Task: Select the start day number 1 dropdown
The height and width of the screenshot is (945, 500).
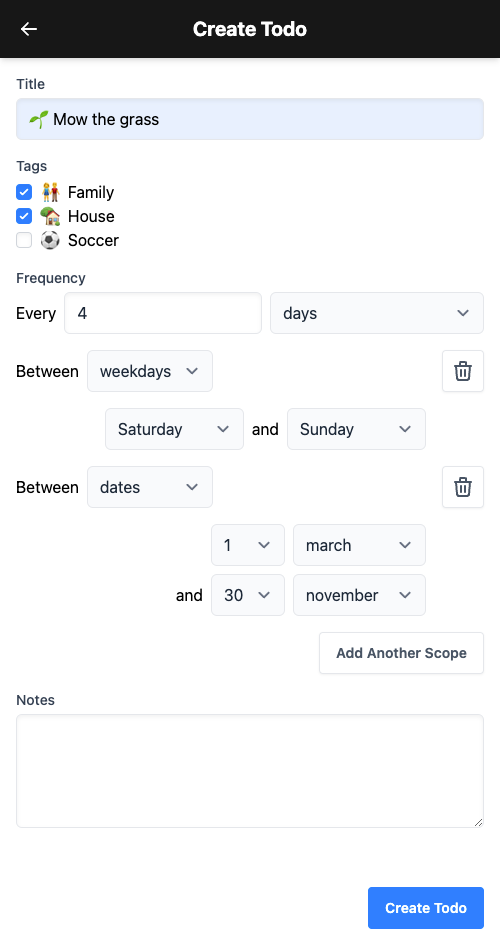Action: (x=248, y=545)
